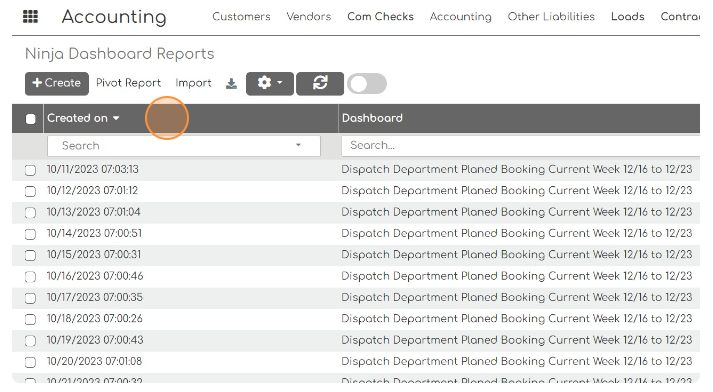Expand the Created on sort arrow

(116, 118)
